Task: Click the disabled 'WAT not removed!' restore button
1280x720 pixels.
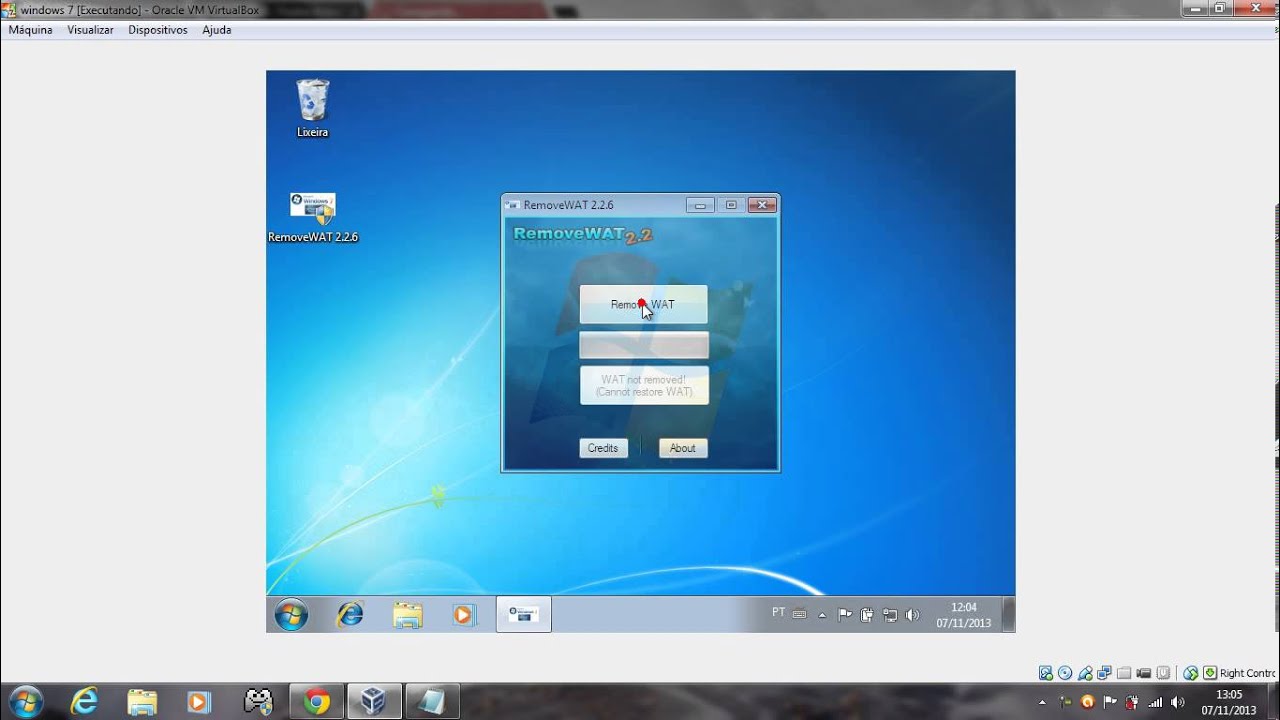Action: 644,386
